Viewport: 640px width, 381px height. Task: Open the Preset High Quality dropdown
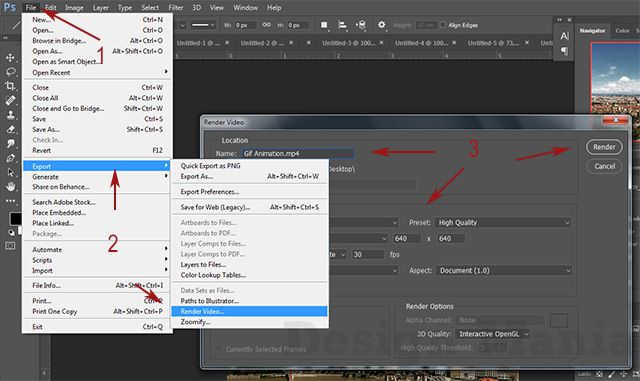tap(503, 223)
